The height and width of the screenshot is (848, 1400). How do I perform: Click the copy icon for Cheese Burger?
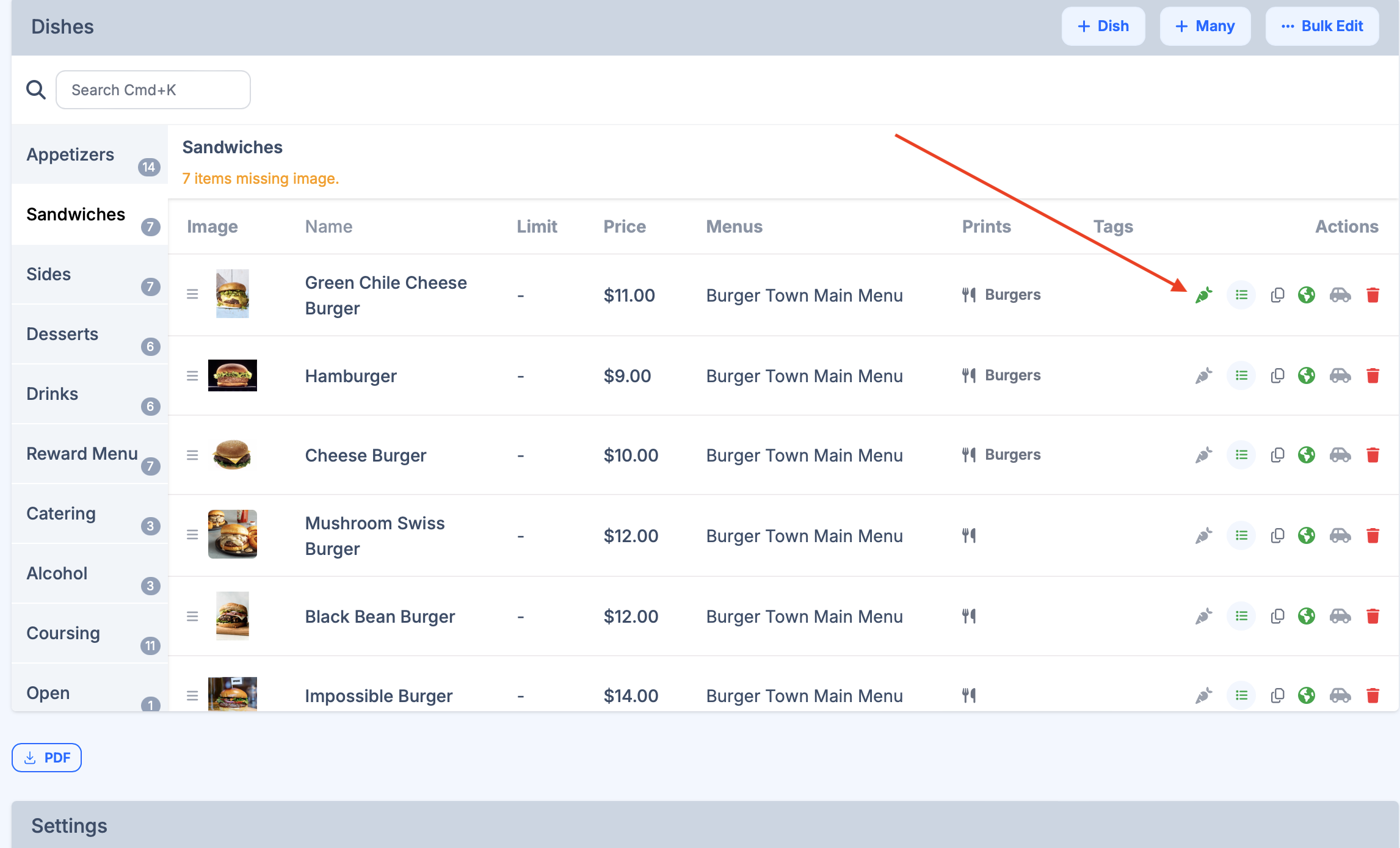pyautogui.click(x=1277, y=455)
